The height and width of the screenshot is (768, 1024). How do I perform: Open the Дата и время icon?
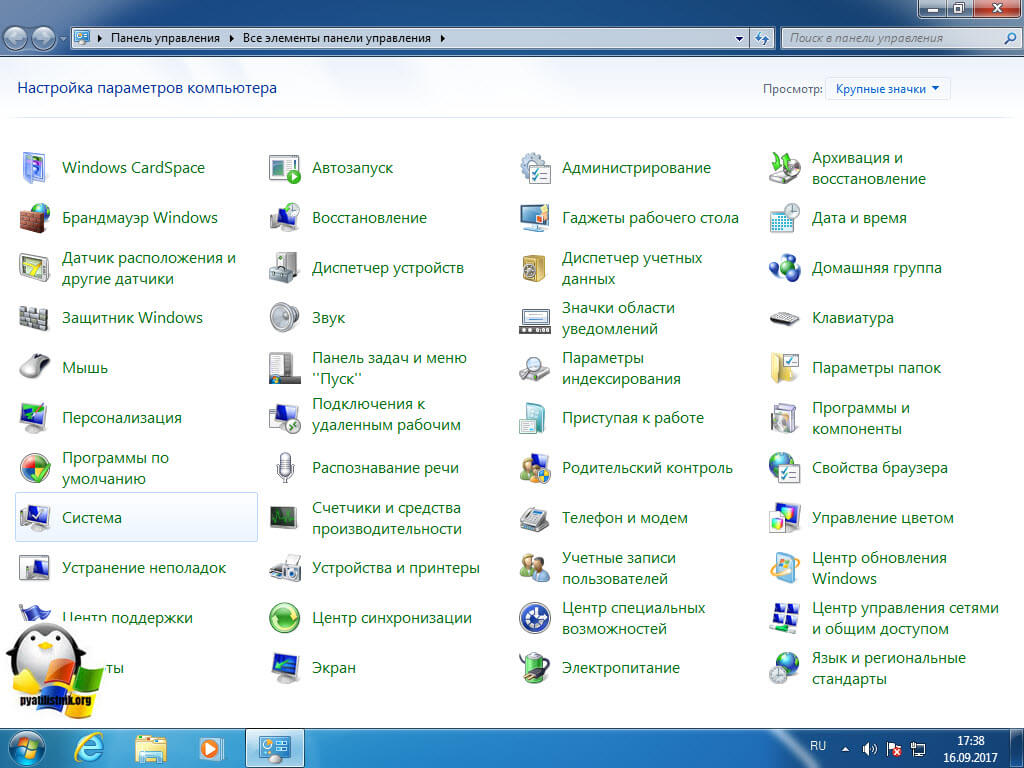click(x=784, y=218)
